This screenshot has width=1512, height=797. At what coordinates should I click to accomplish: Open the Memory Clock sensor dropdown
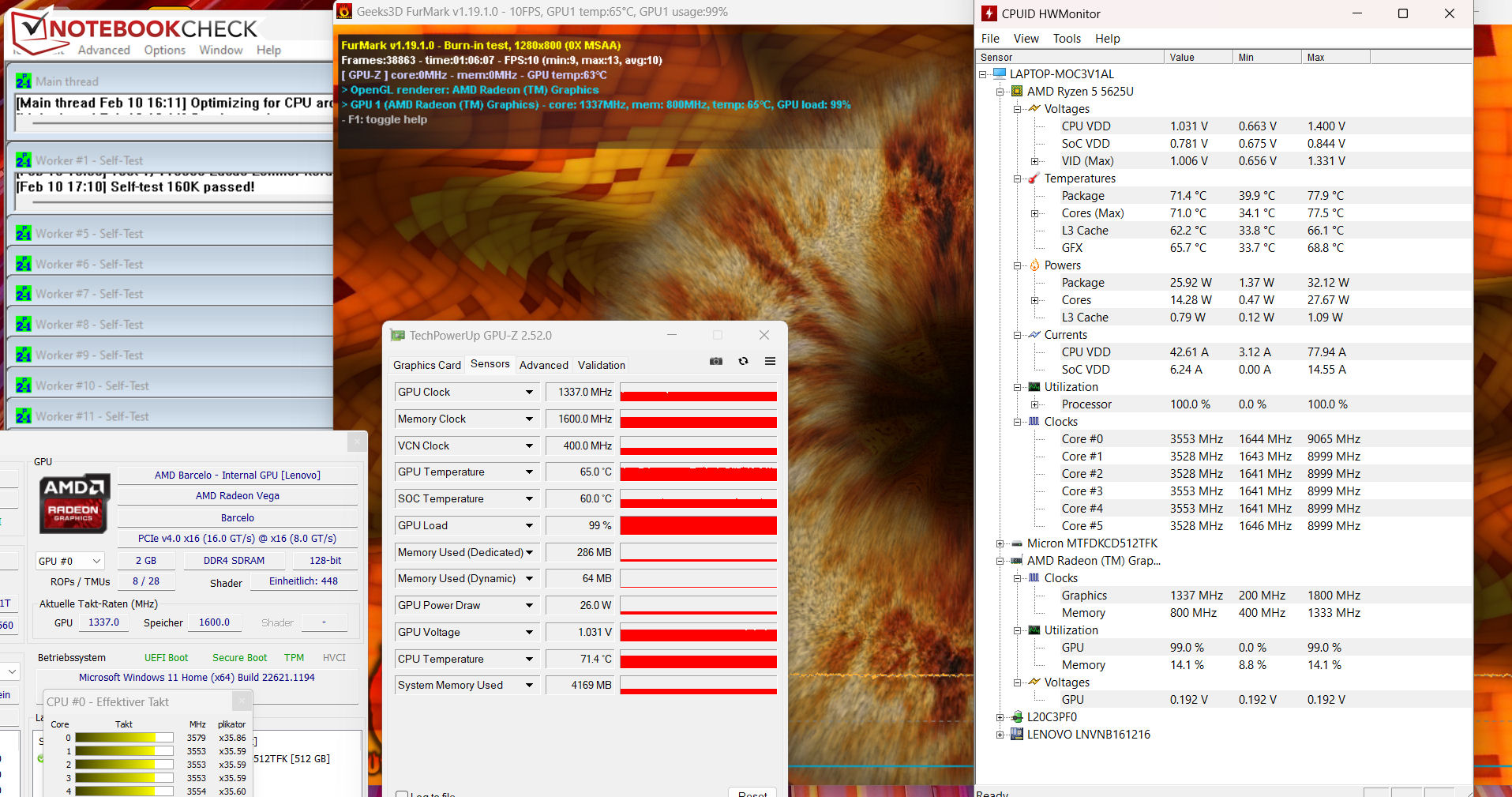[529, 419]
